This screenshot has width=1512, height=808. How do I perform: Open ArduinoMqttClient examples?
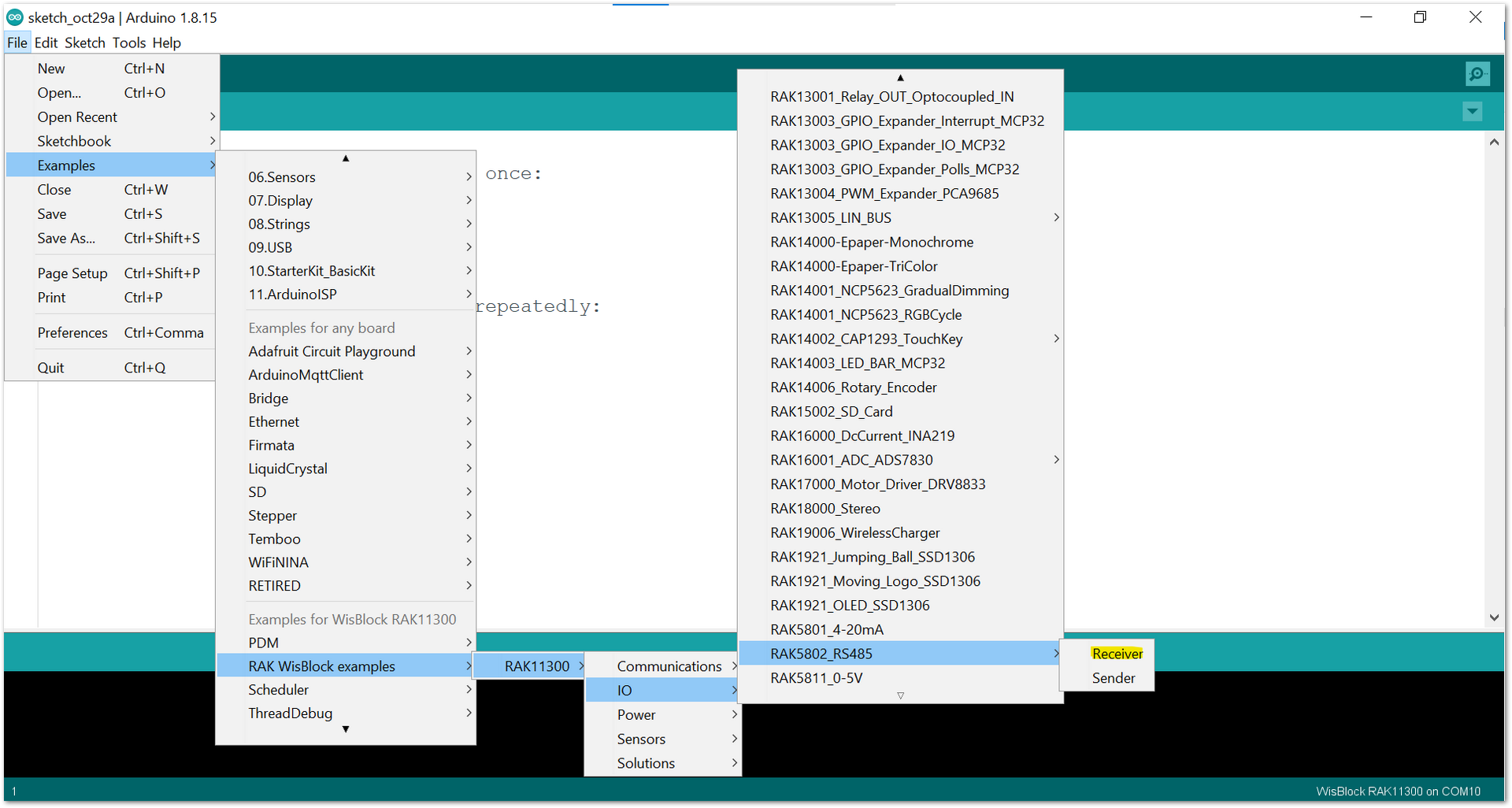pyautogui.click(x=346, y=375)
